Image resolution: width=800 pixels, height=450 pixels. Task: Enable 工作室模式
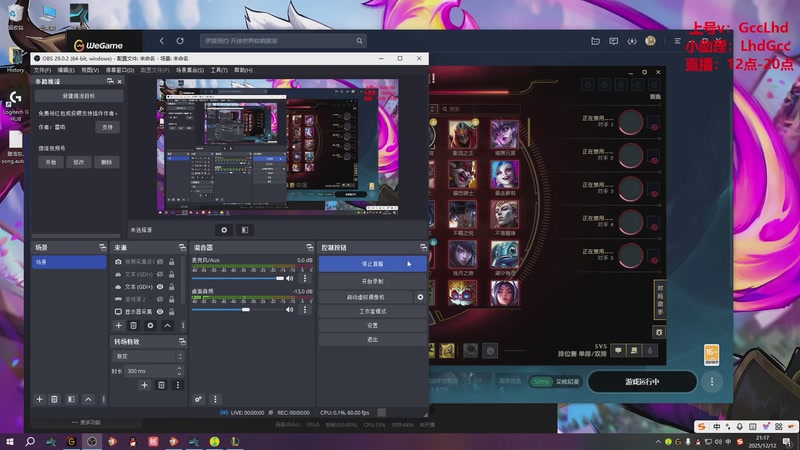click(372, 311)
